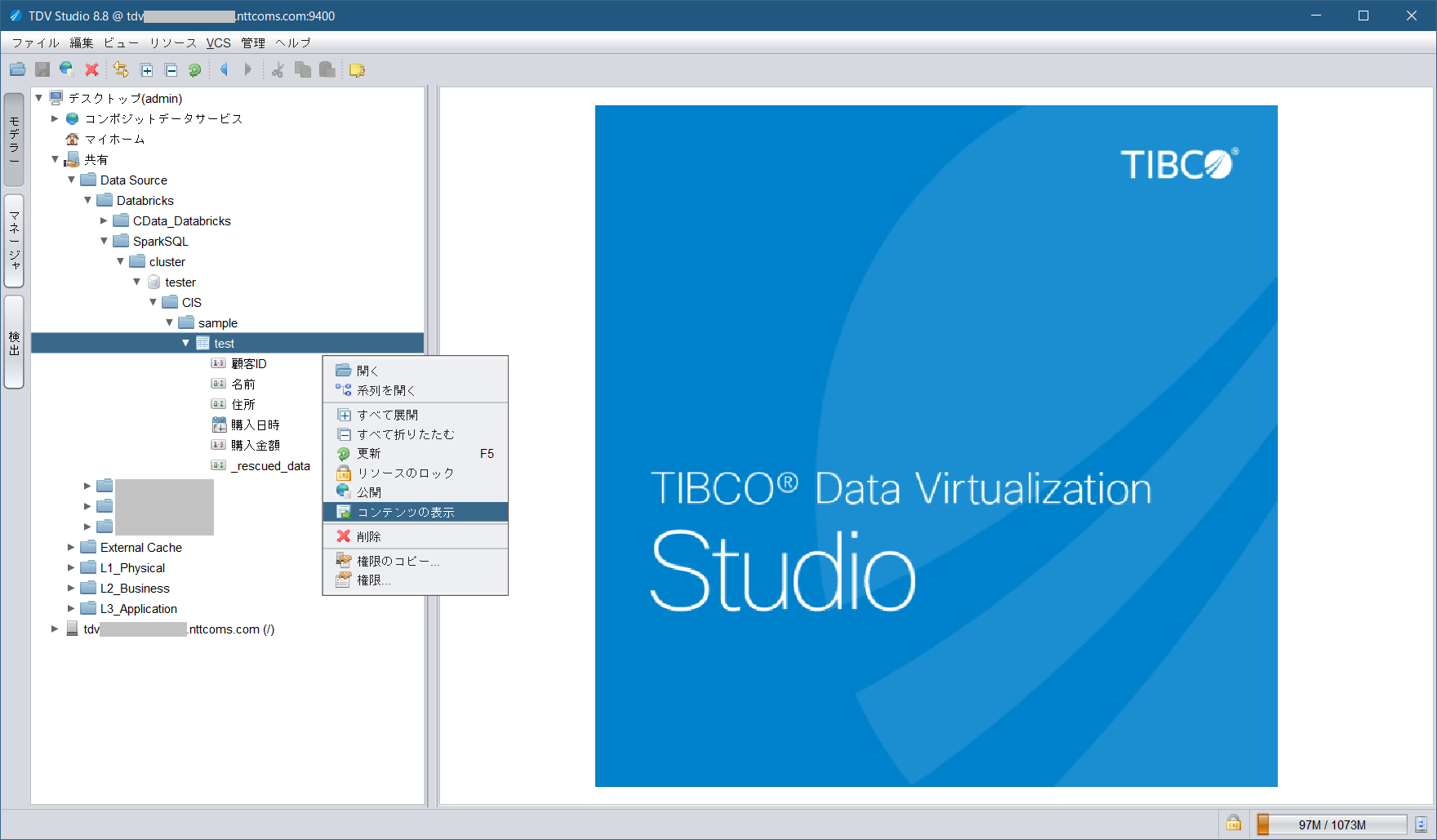
Task: Collapse the tester database node
Action: click(x=136, y=282)
